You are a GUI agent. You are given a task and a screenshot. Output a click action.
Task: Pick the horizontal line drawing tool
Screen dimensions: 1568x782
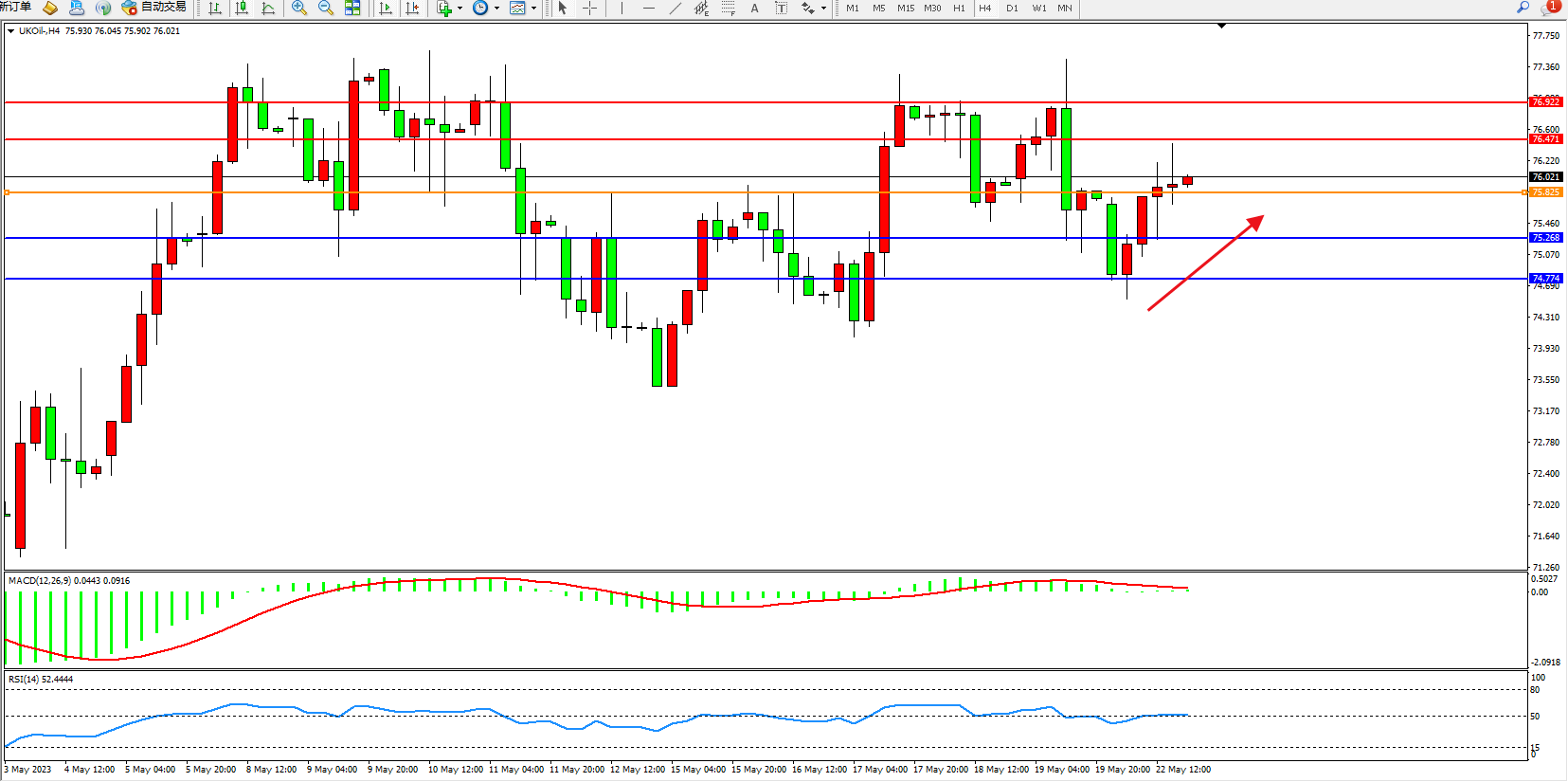649,8
